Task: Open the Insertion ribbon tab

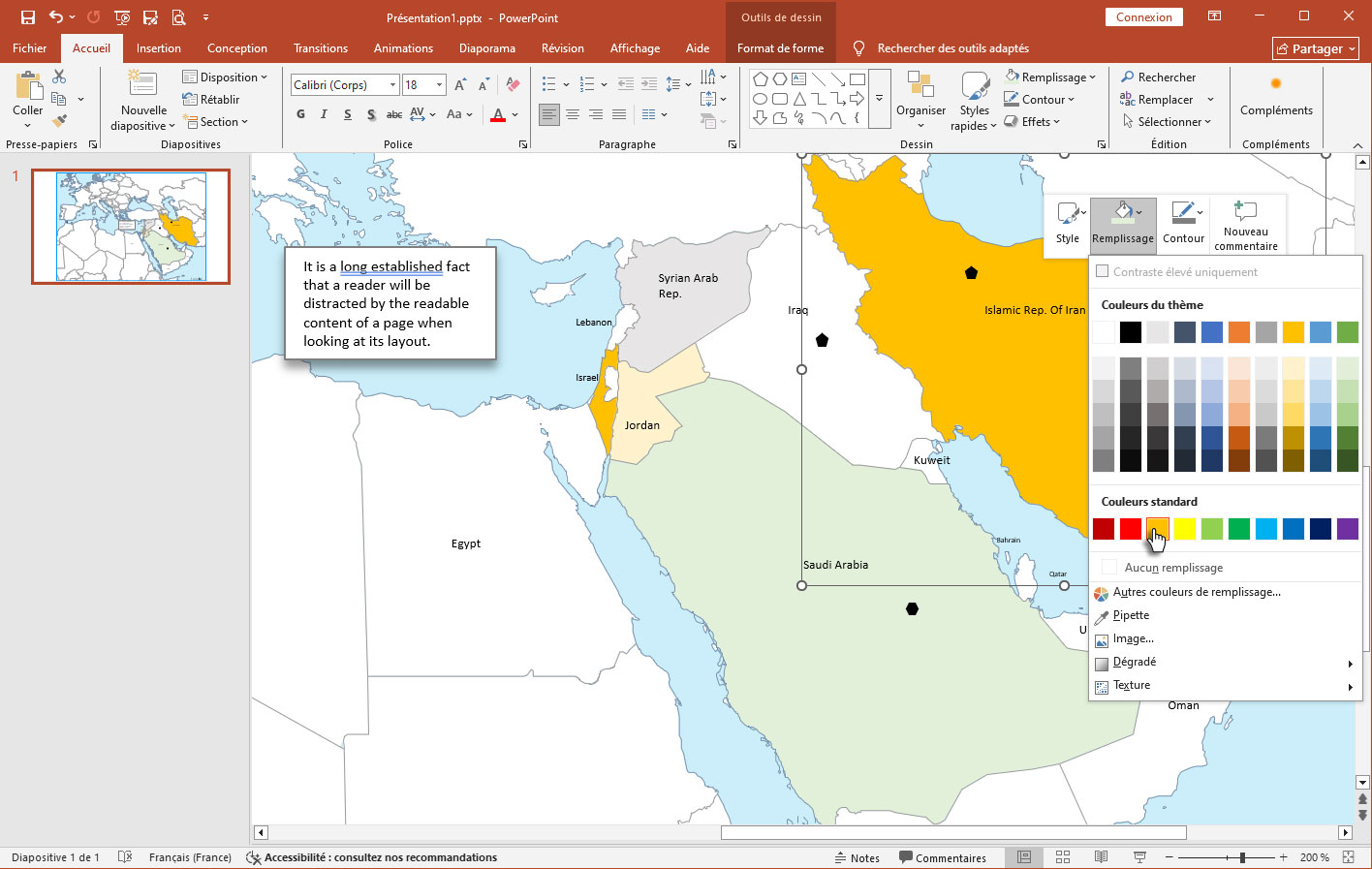Action: 158,48
